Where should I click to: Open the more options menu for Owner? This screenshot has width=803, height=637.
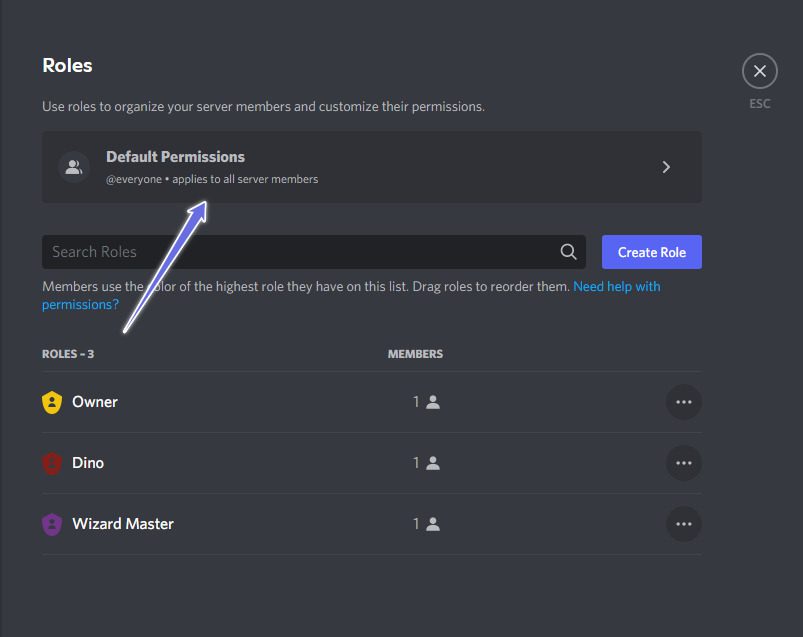[684, 402]
